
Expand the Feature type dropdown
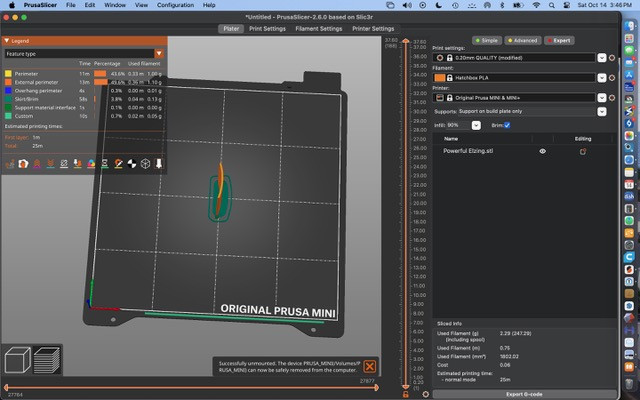click(x=159, y=53)
